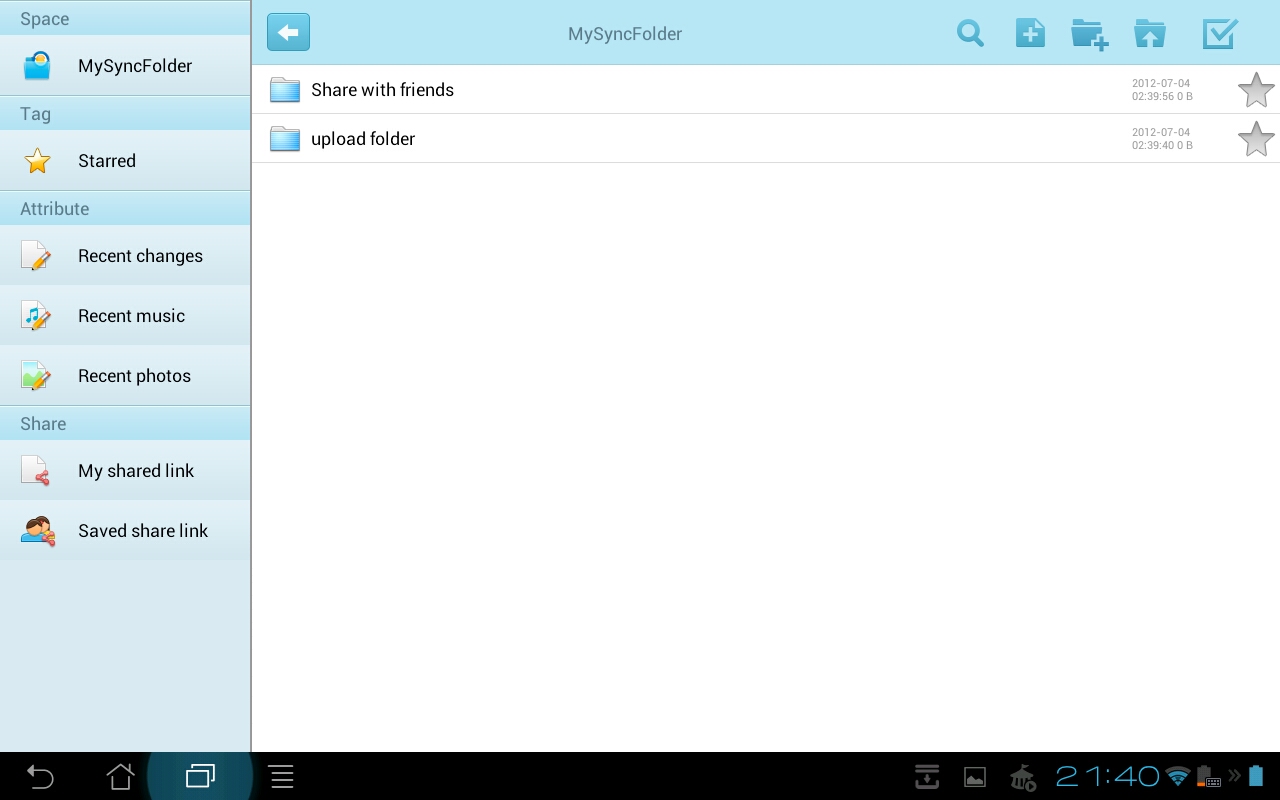Screen dimensions: 1280x800
Task: Click the MySyncFolder cloud folder icon
Action: click(x=37, y=66)
